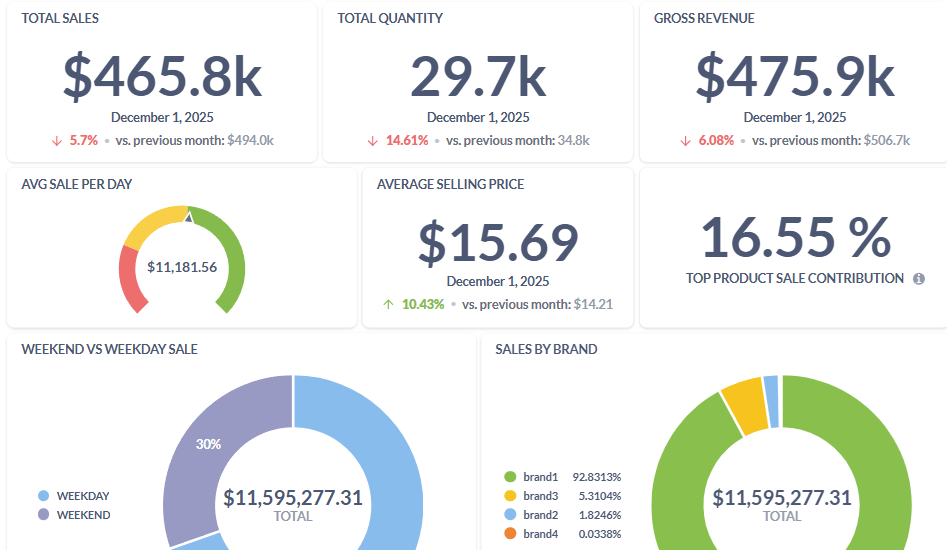Open the Sales by Brand chart title
The width and height of the screenshot is (947, 550).
tap(546, 349)
